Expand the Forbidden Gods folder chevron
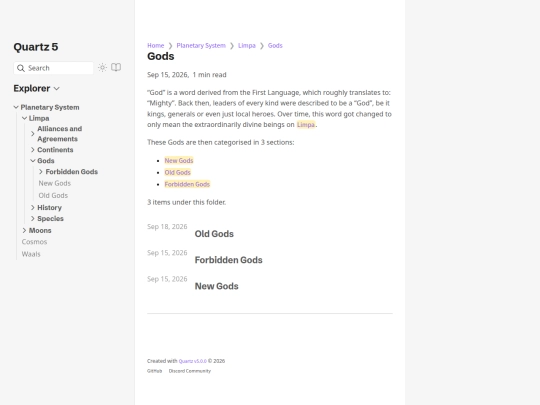Screen dimensions: 540x405 41,172
